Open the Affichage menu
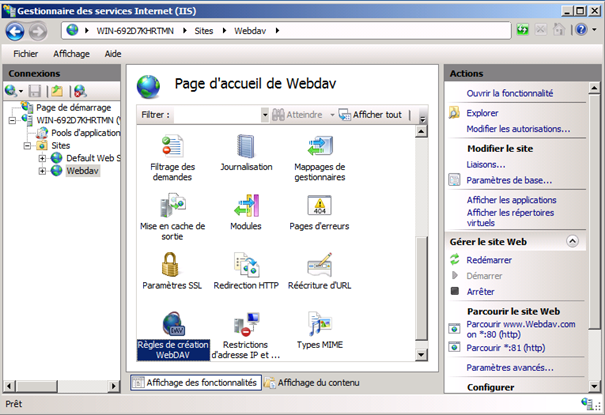This screenshot has width=605, height=415. tap(71, 54)
